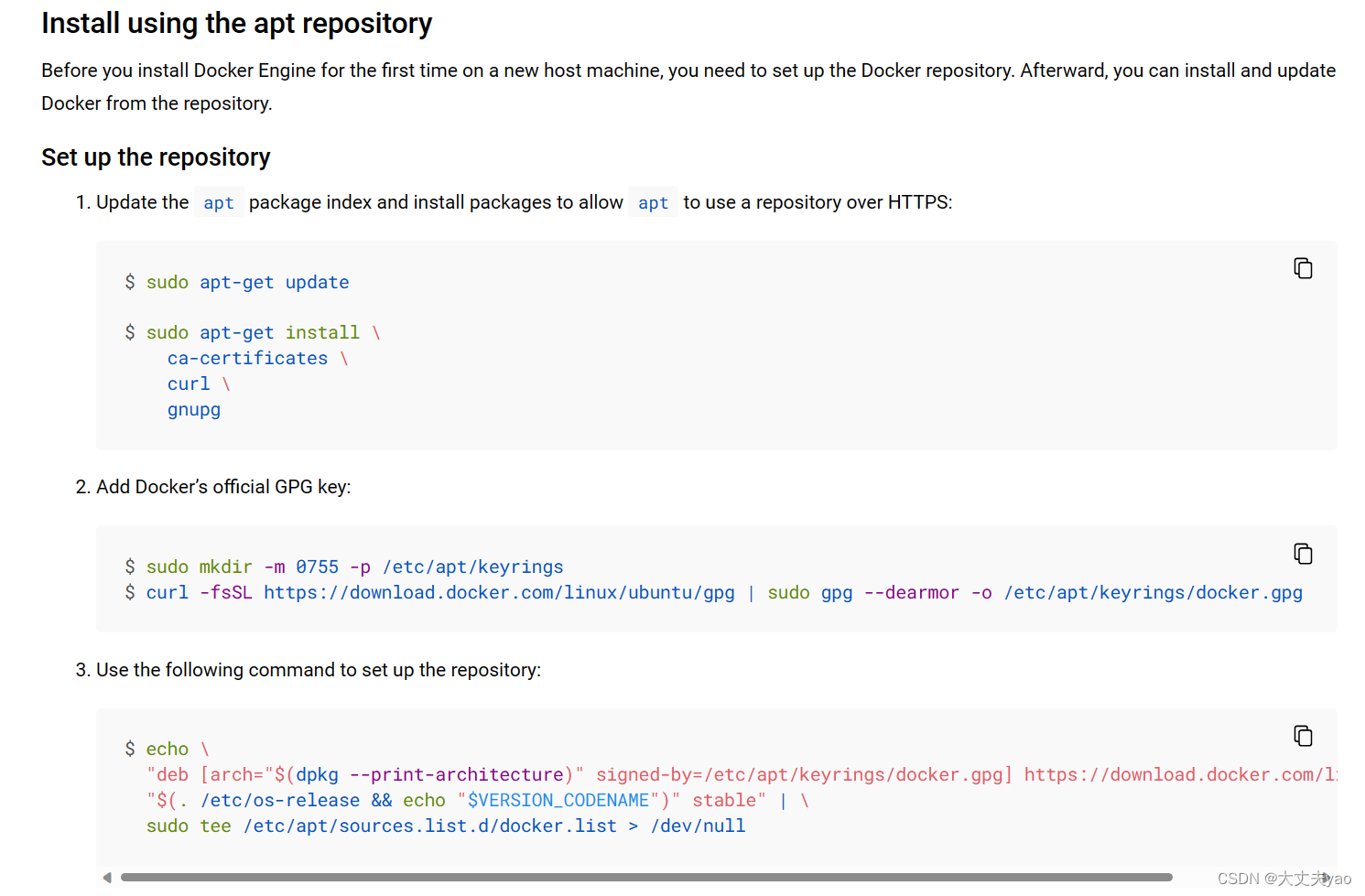
Task: Click first inline 'apt' code in step 1
Action: point(219,202)
